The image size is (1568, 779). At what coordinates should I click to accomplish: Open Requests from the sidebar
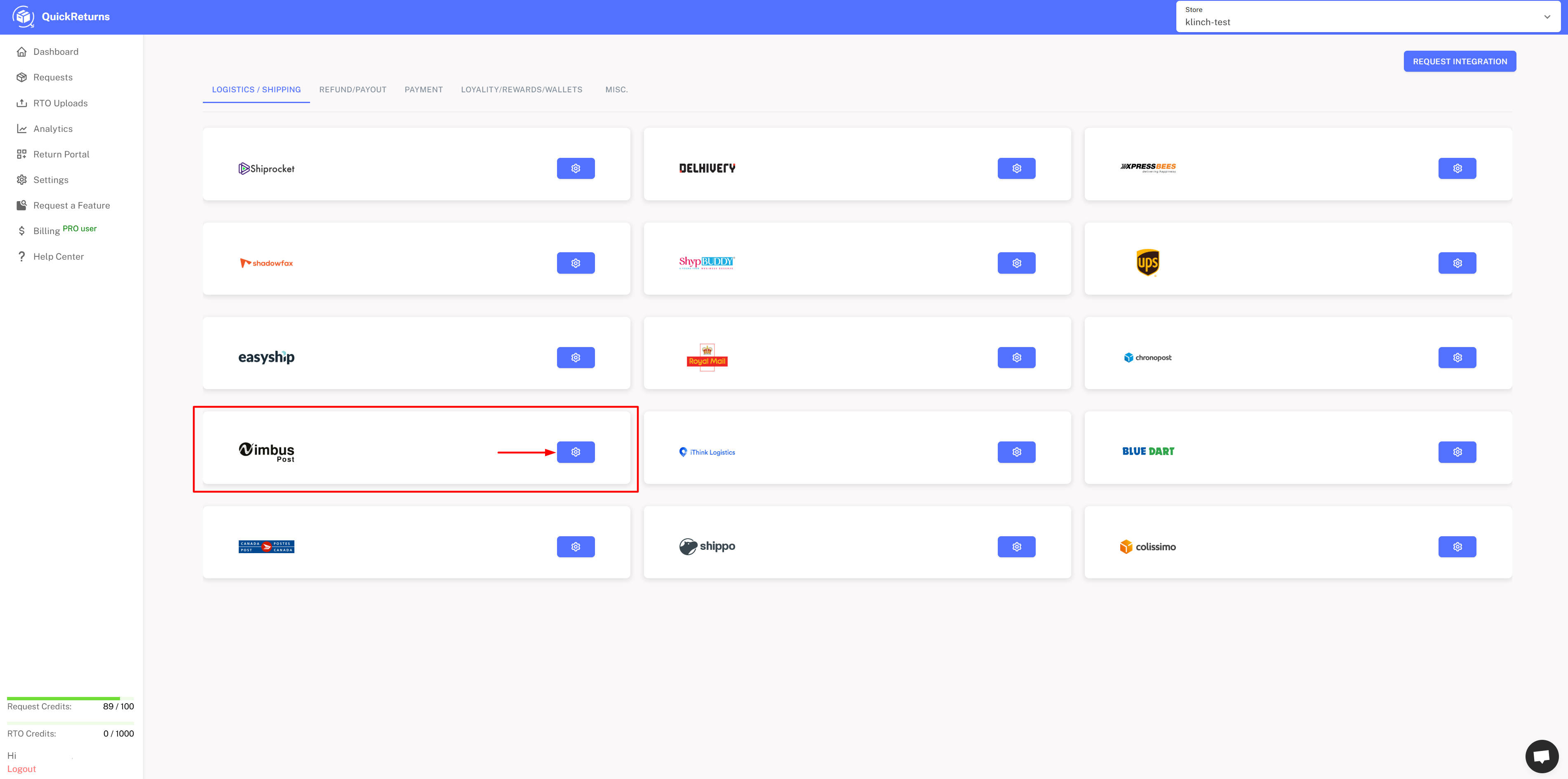tap(53, 77)
